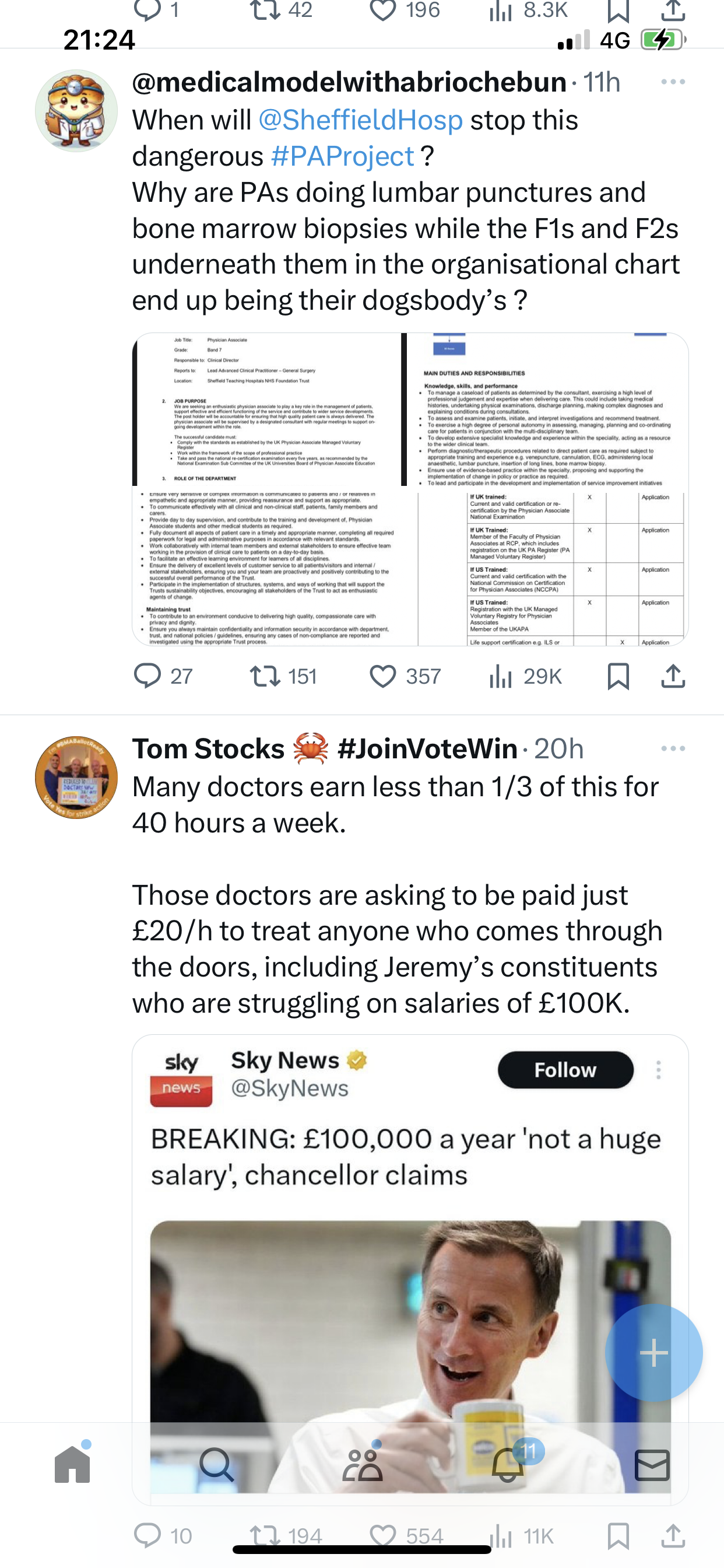
Task: Open the @SheffieldHosp mention link
Action: click(361, 120)
